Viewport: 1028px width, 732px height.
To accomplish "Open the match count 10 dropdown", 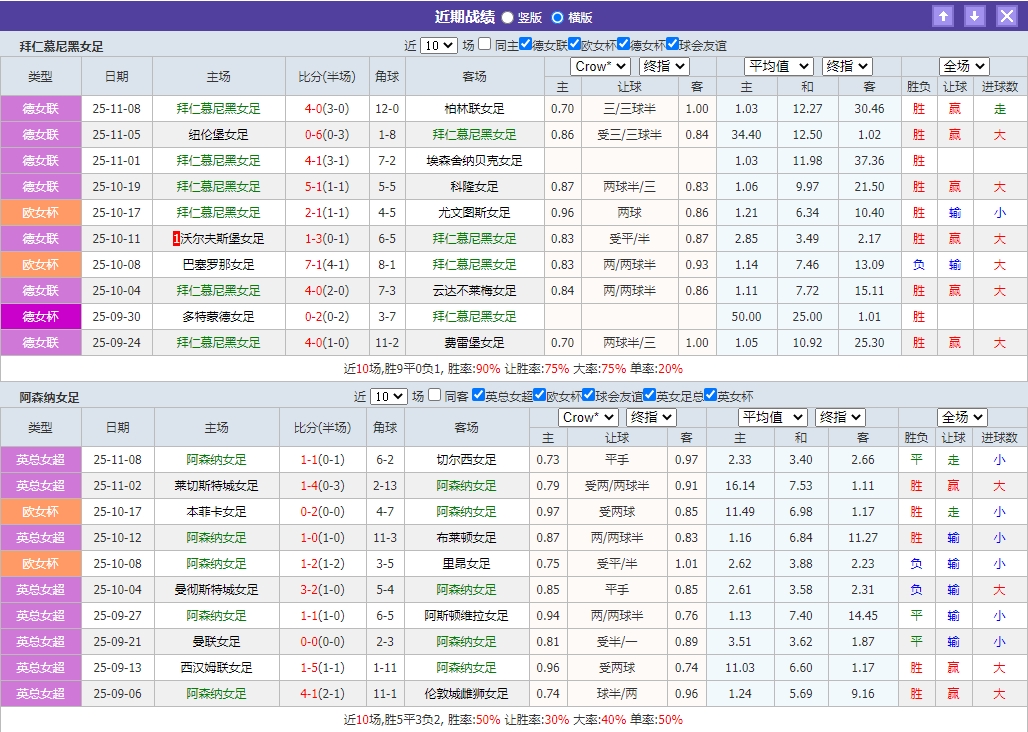I will point(437,44).
